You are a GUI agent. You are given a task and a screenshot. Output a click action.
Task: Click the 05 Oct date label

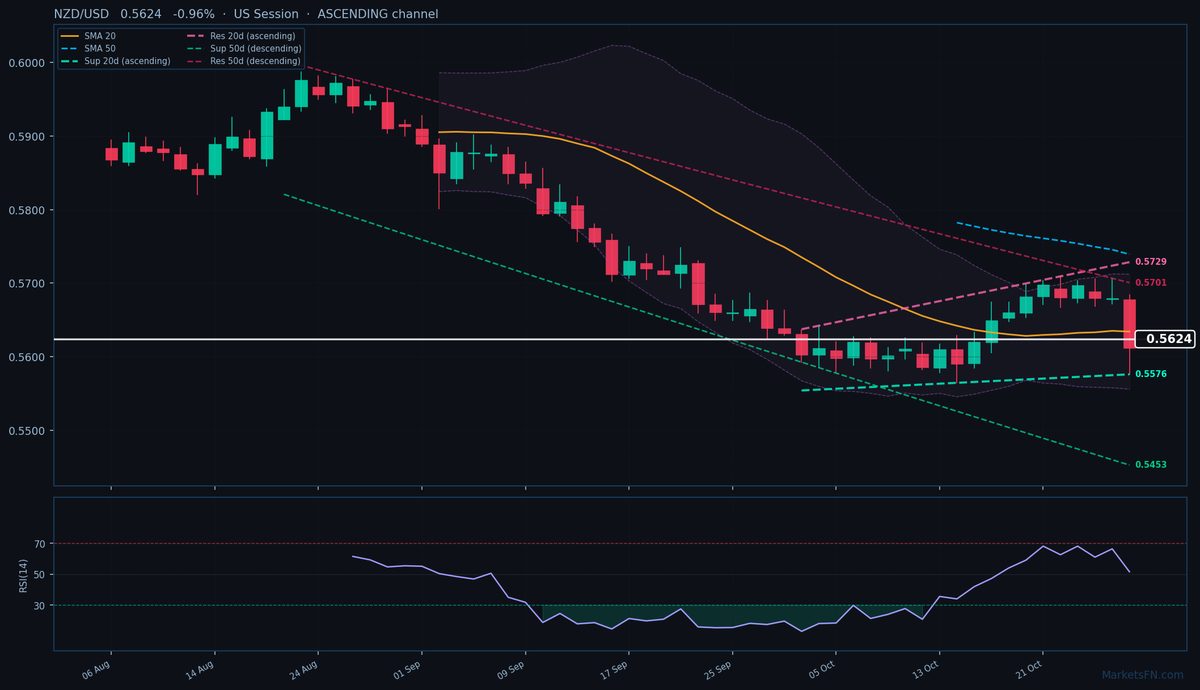821,668
